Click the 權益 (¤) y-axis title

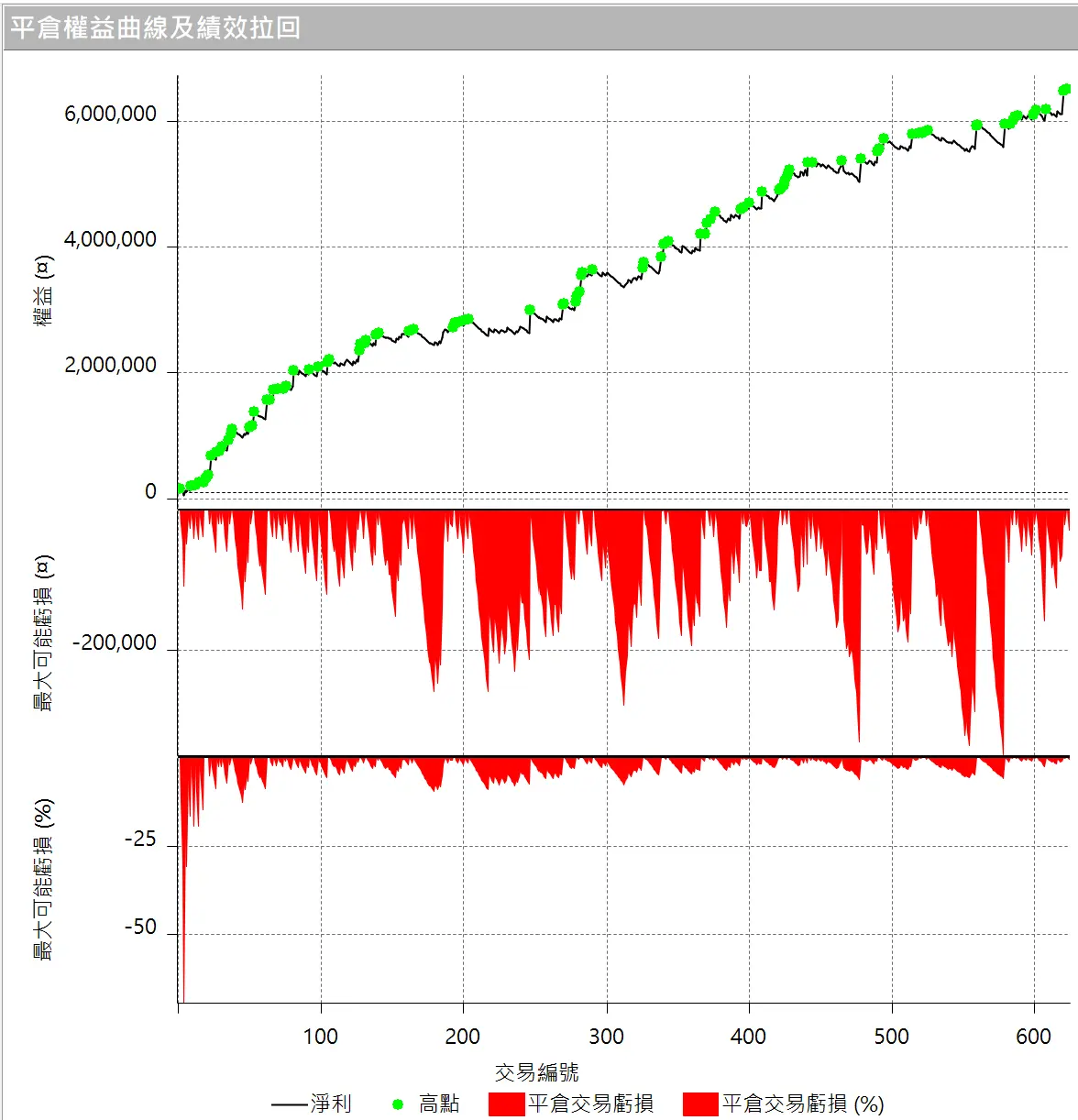pos(43,291)
